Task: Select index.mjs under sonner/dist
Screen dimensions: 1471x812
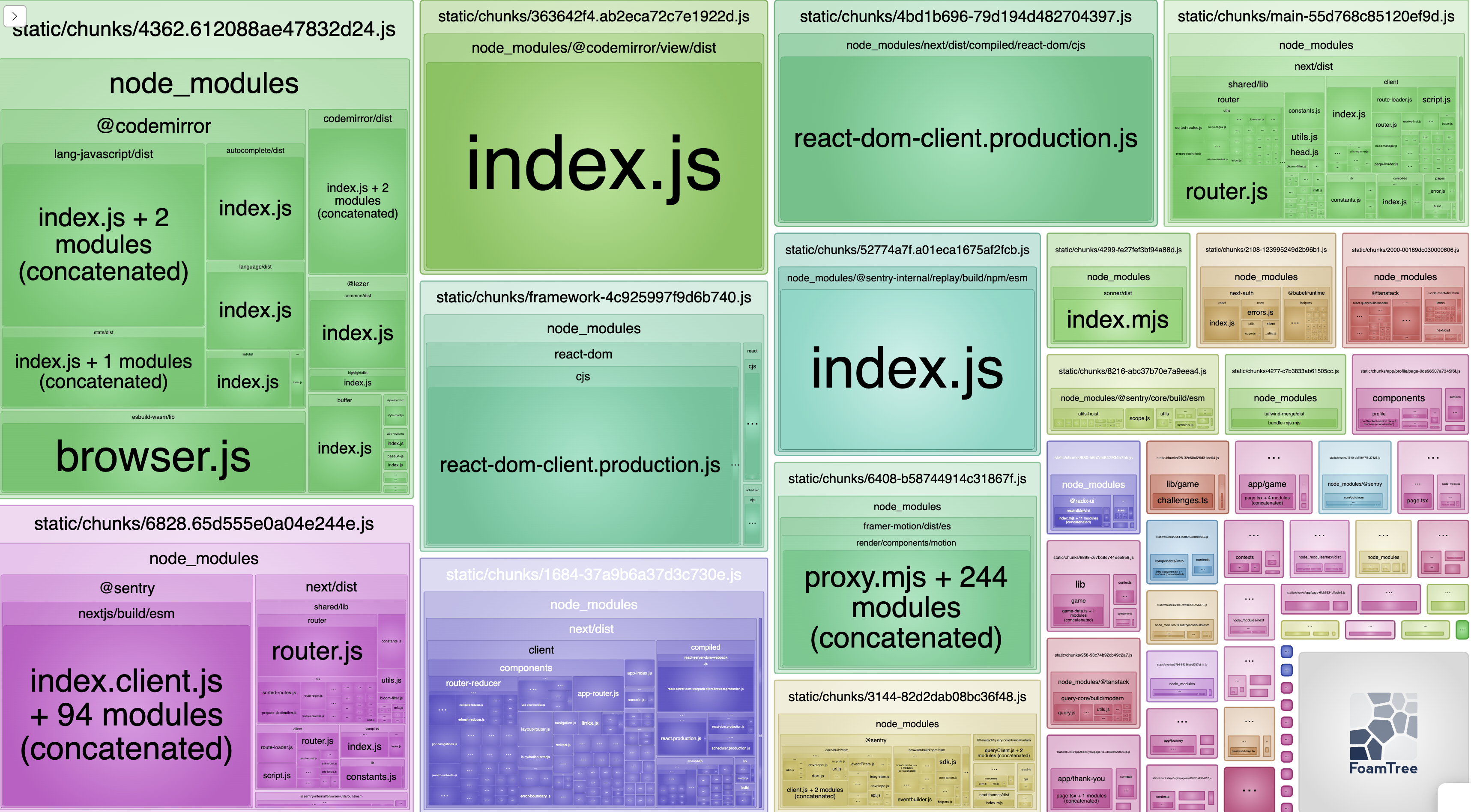Action: (1118, 319)
